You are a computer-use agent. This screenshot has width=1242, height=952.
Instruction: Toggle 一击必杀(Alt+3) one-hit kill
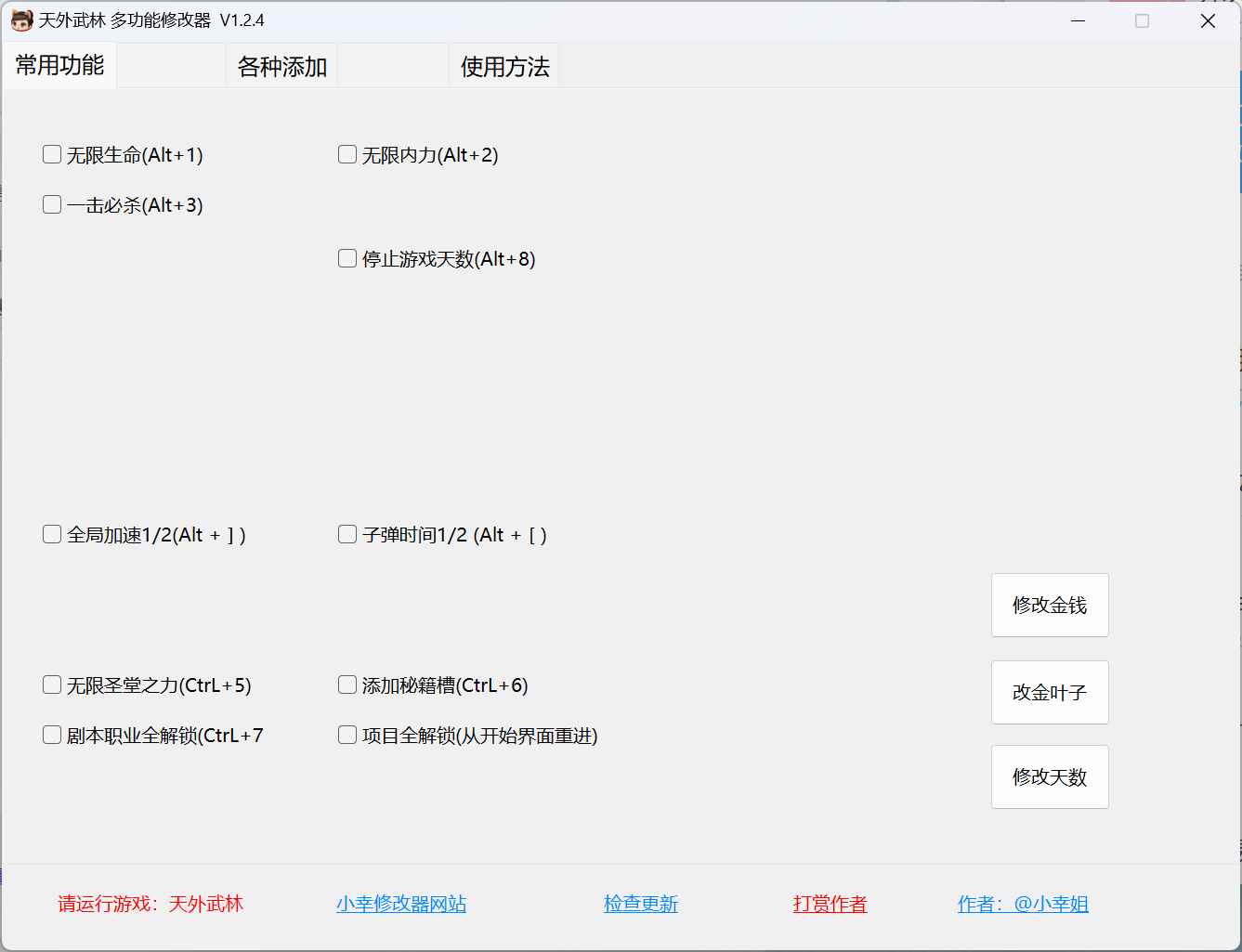(51, 203)
